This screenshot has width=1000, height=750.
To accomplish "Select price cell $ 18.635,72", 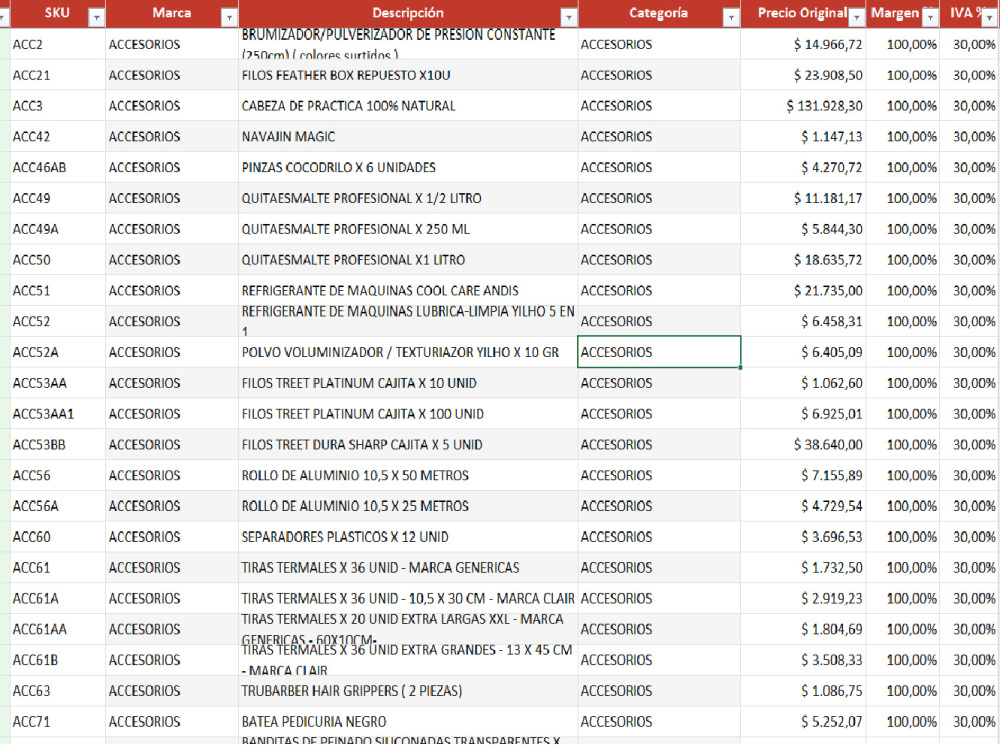I will pos(802,260).
